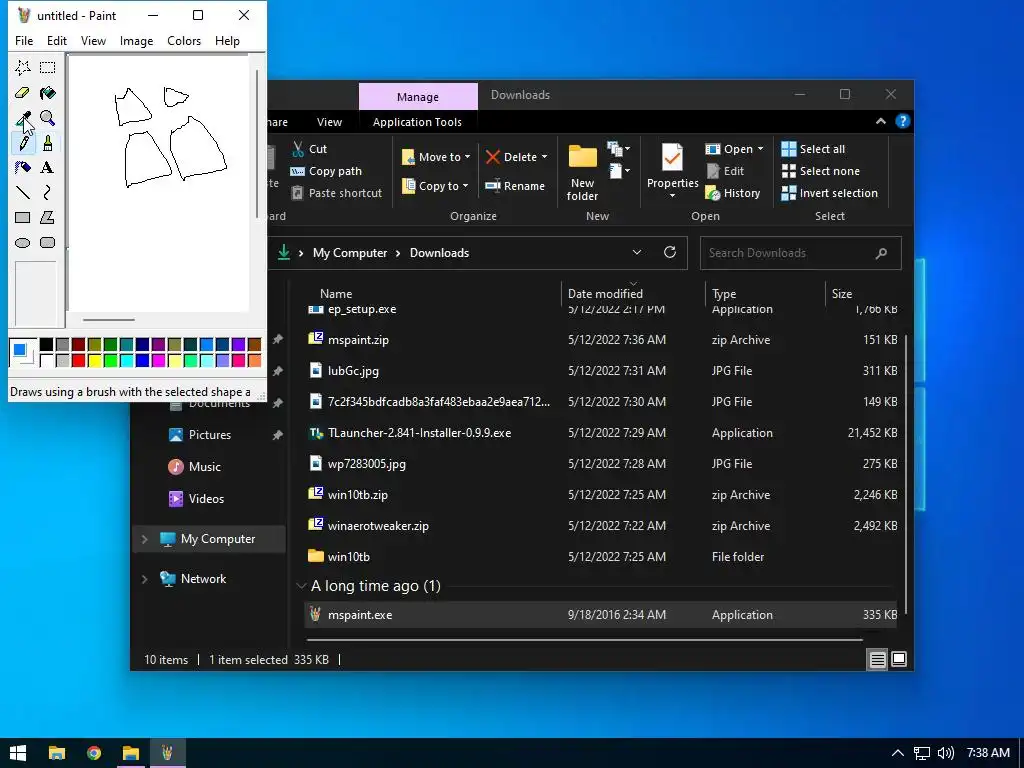Screen dimensions: 1024x768
Task: Open History in the Open group
Action: pyautogui.click(x=733, y=193)
